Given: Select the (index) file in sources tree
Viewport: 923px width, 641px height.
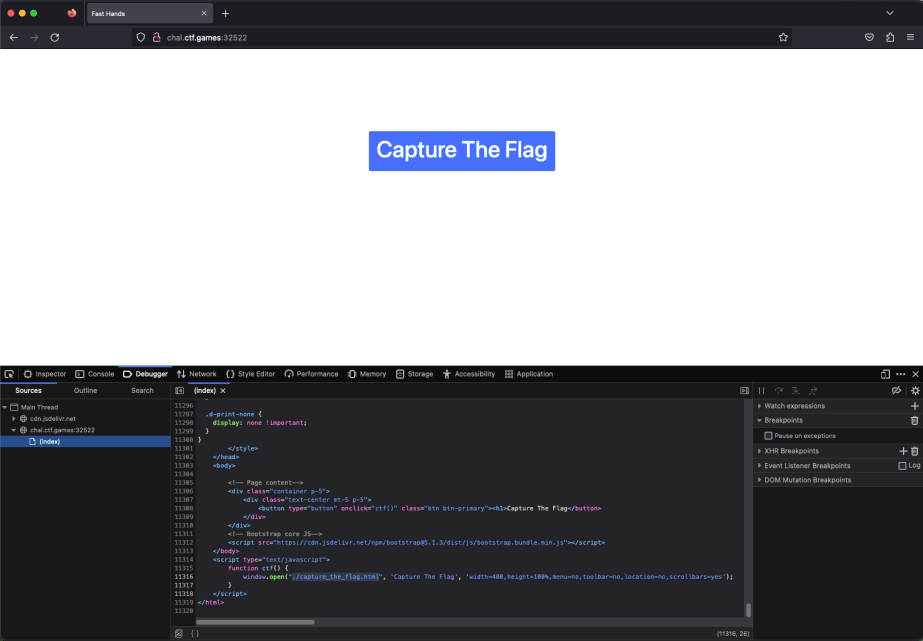Looking at the screenshot, I should (85, 441).
